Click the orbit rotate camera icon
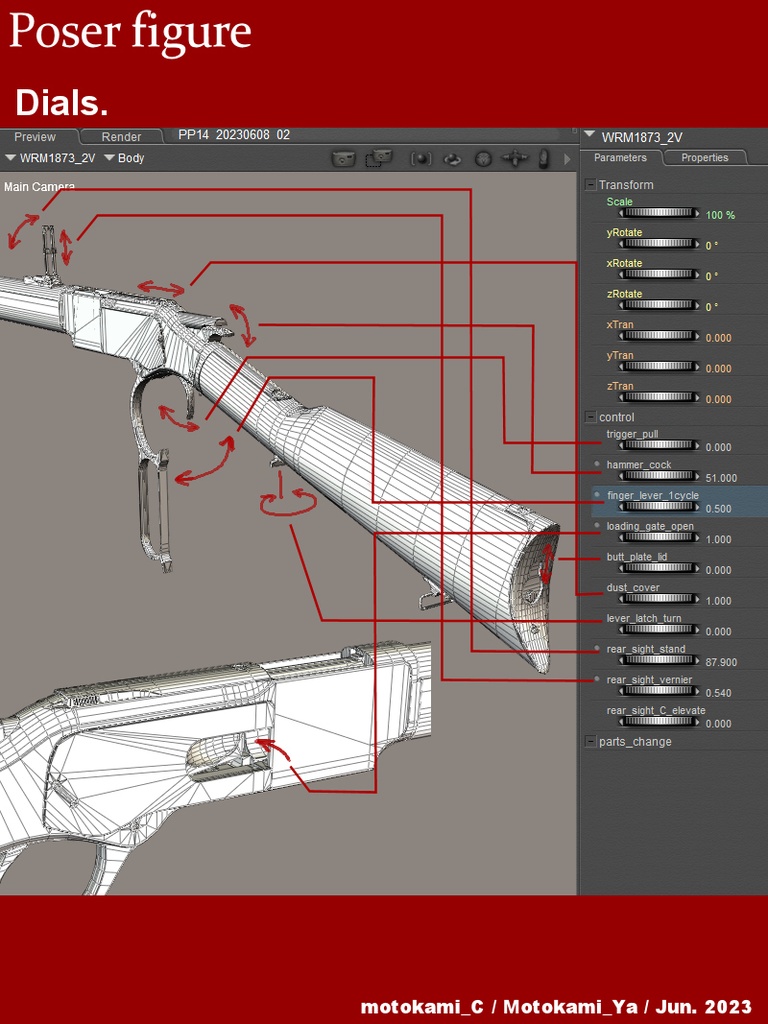The height and width of the screenshot is (1024, 768). pyautogui.click(x=453, y=159)
